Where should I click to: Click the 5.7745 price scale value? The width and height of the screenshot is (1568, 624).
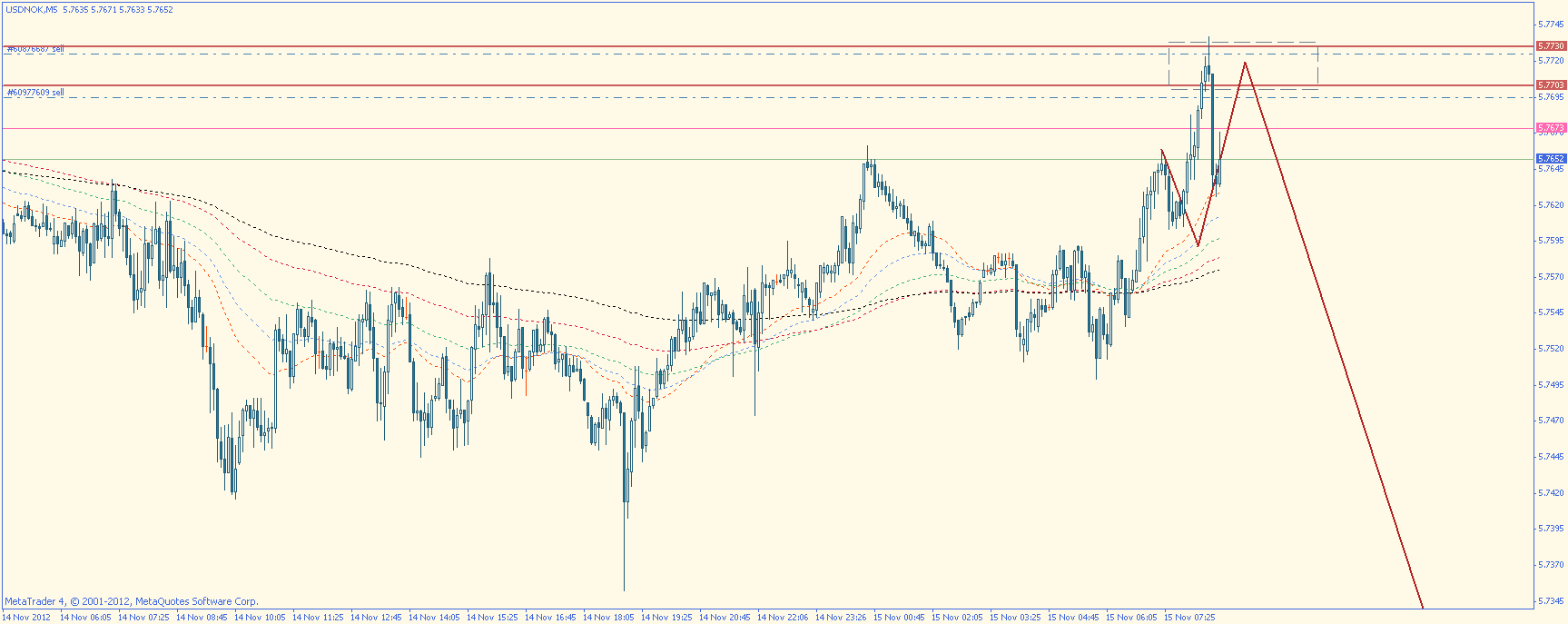click(x=1551, y=25)
